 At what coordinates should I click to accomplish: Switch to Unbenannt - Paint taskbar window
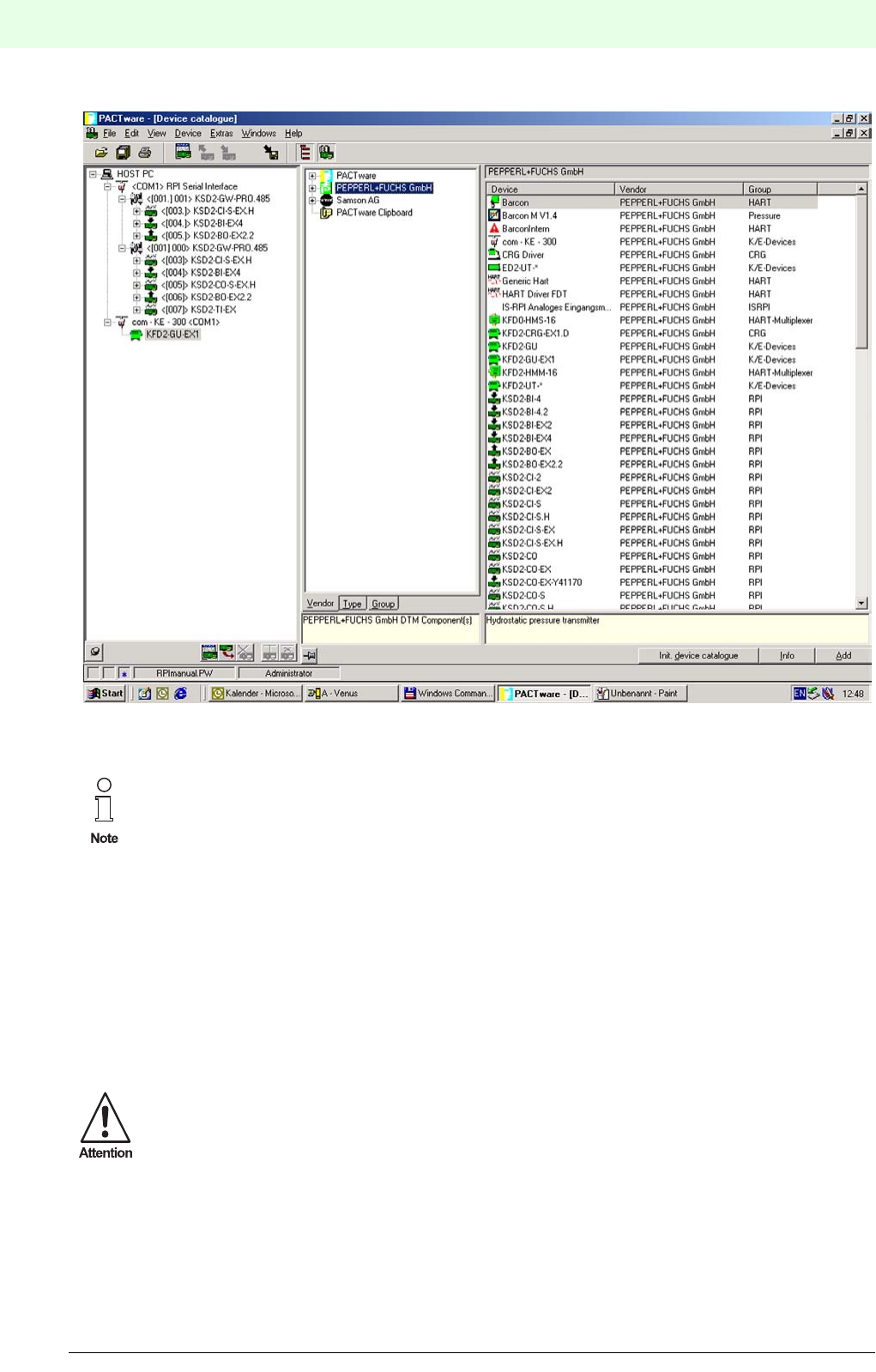tap(641, 693)
